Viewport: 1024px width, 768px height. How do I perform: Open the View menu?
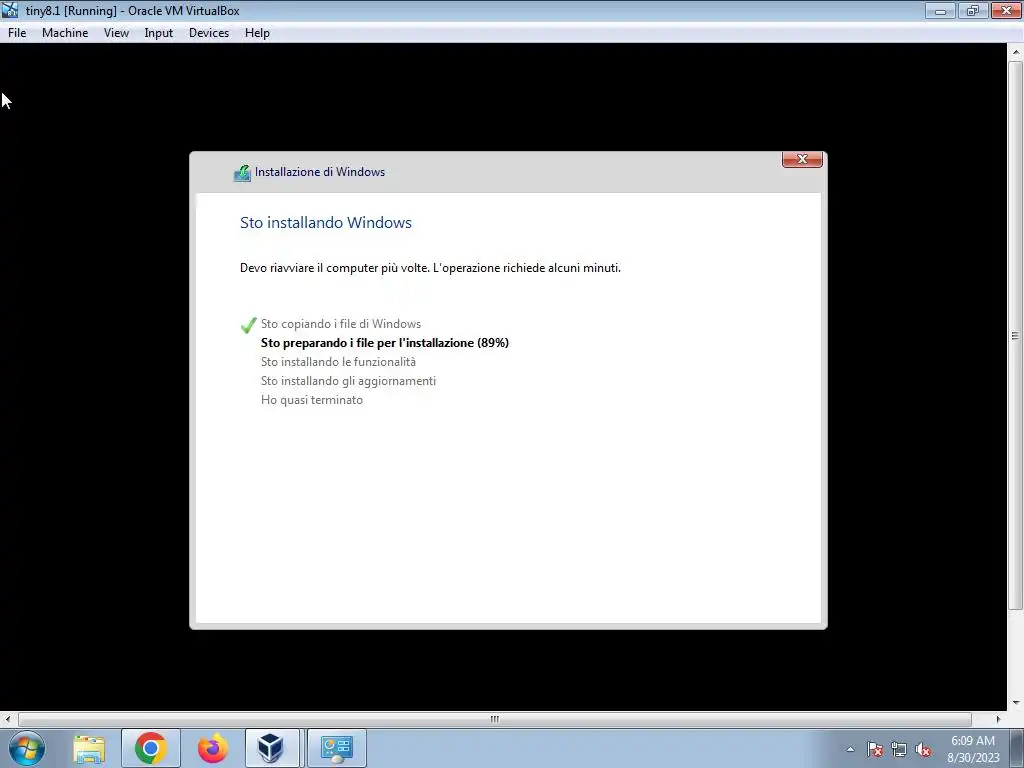[116, 33]
